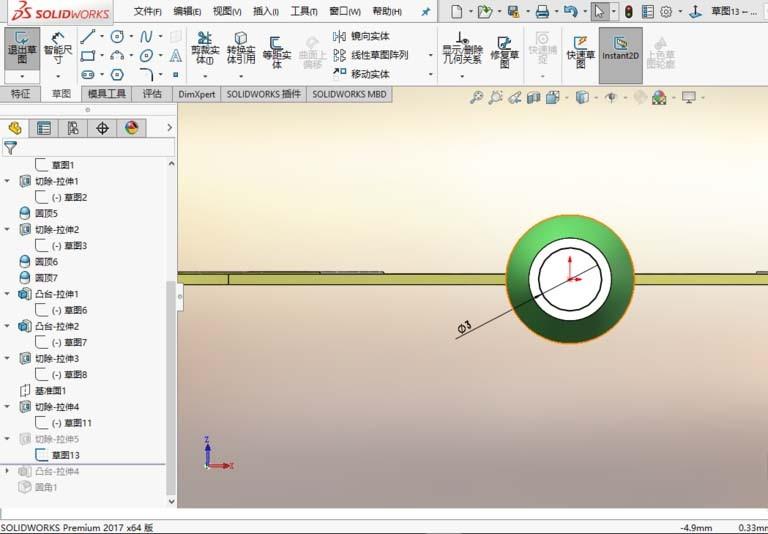Collapse the 切除-拉伸1 feature node

tap(7, 181)
